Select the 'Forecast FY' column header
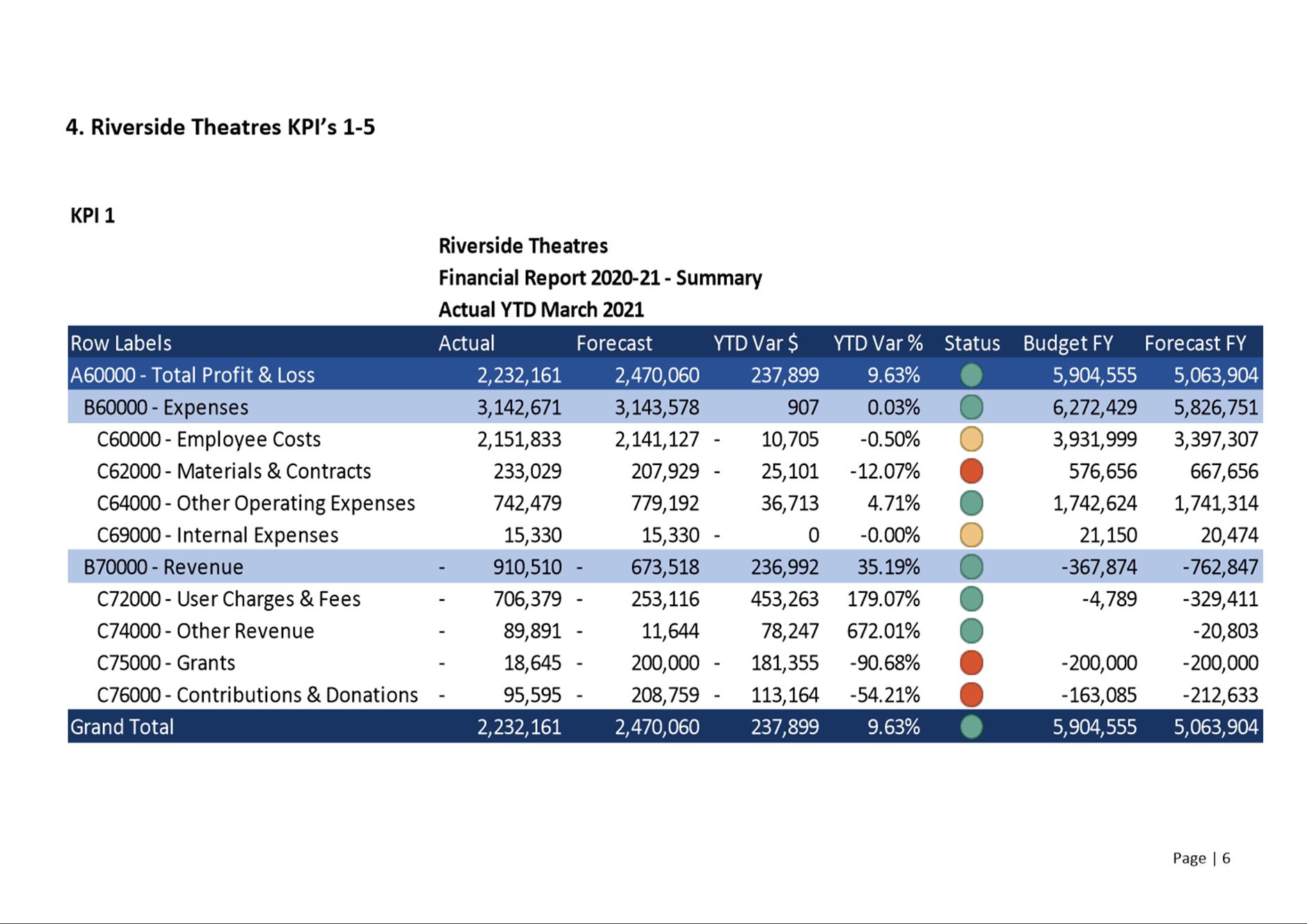 point(1195,343)
